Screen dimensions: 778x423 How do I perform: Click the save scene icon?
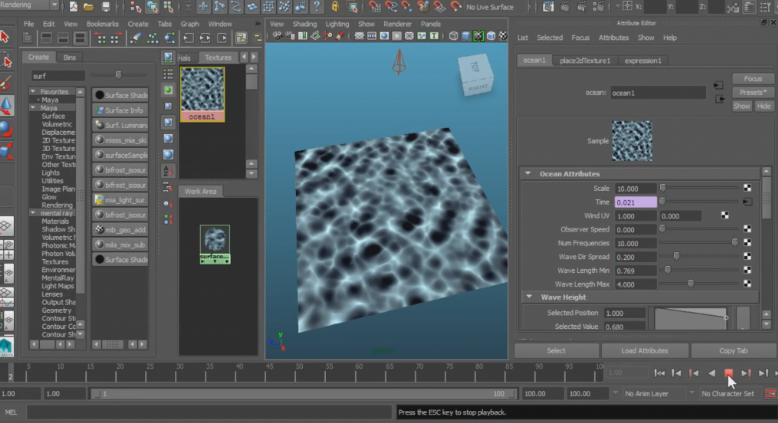(105, 6)
